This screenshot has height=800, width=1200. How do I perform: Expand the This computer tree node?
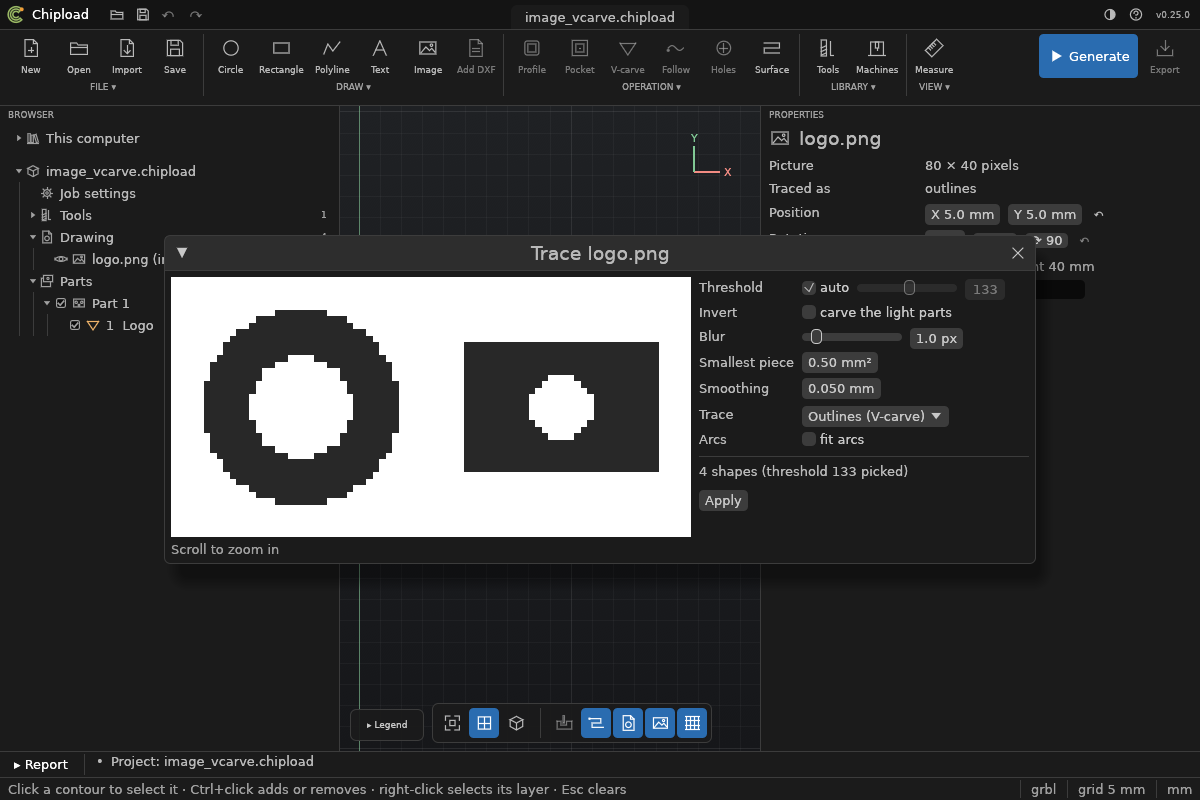click(x=19, y=138)
